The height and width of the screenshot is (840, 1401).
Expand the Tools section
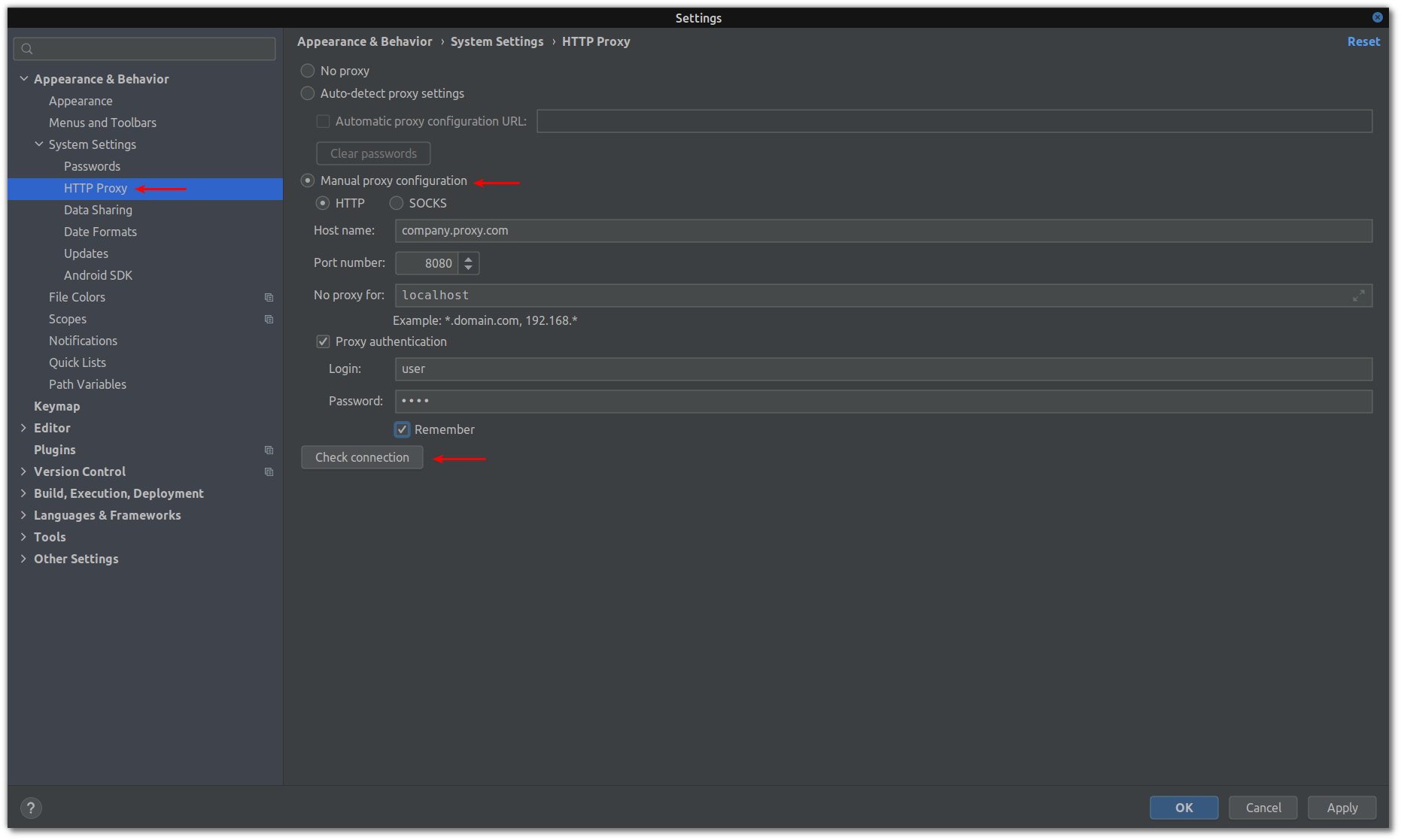coord(24,537)
